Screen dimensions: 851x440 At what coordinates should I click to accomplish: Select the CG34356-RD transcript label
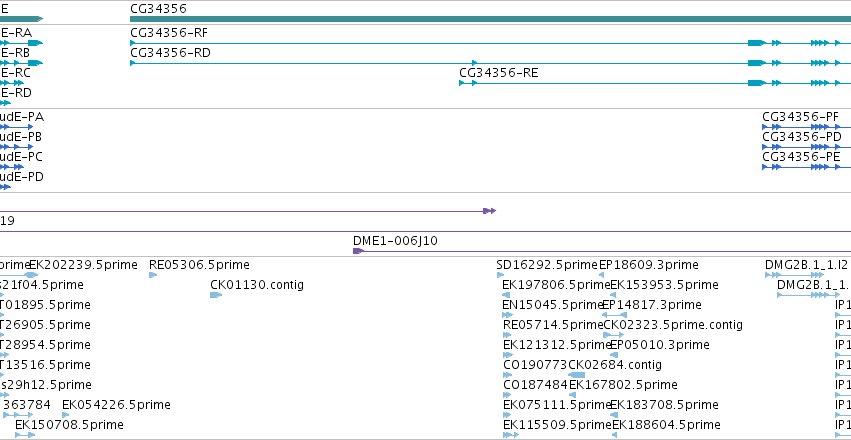[x=170, y=53]
